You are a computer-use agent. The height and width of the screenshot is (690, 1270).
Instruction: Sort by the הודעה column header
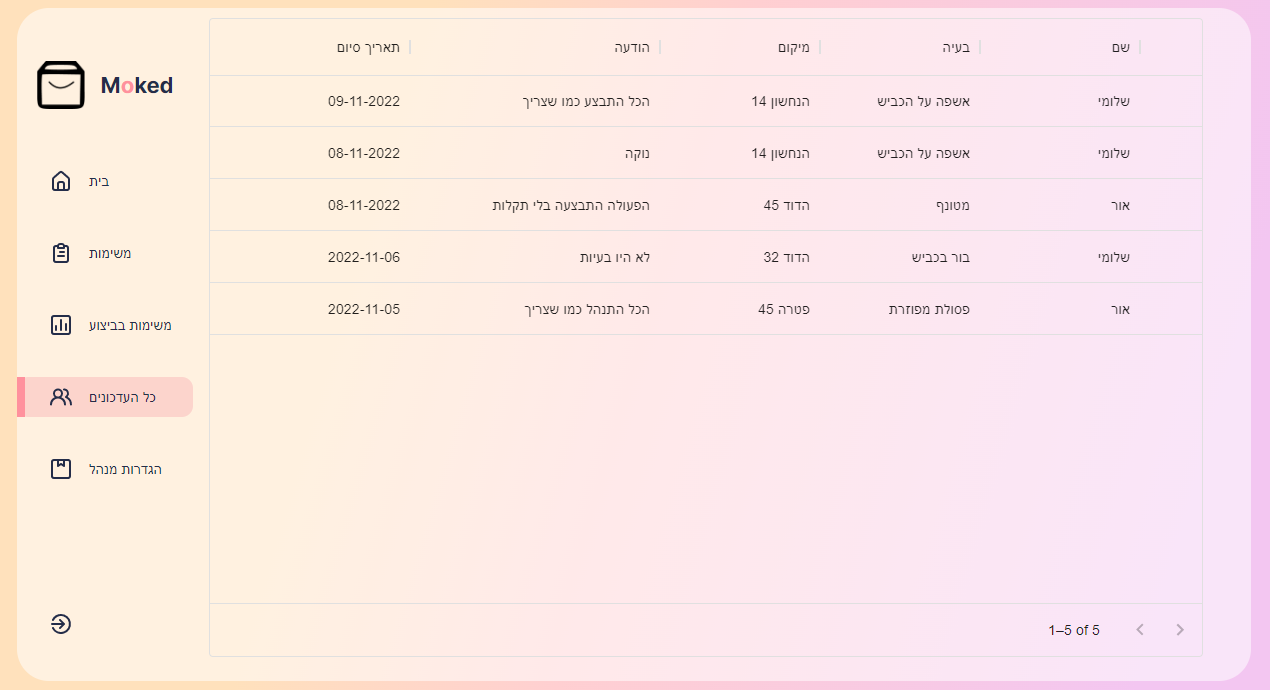(x=632, y=47)
